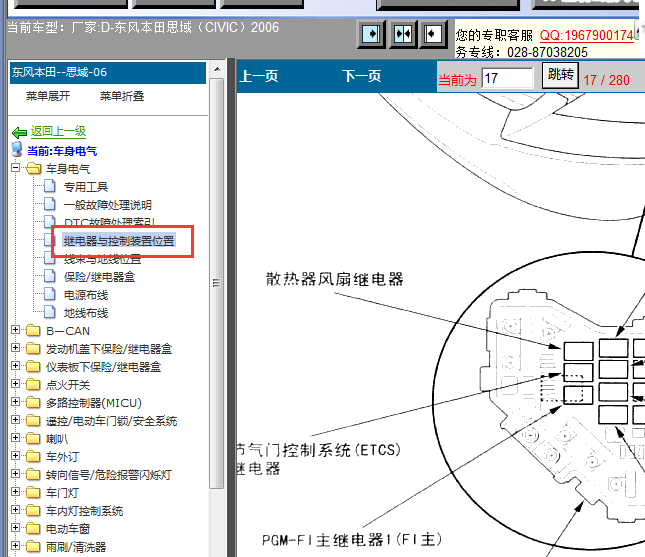
Task: Click the 雨刷/清洗器 folder icon
Action: (33, 547)
